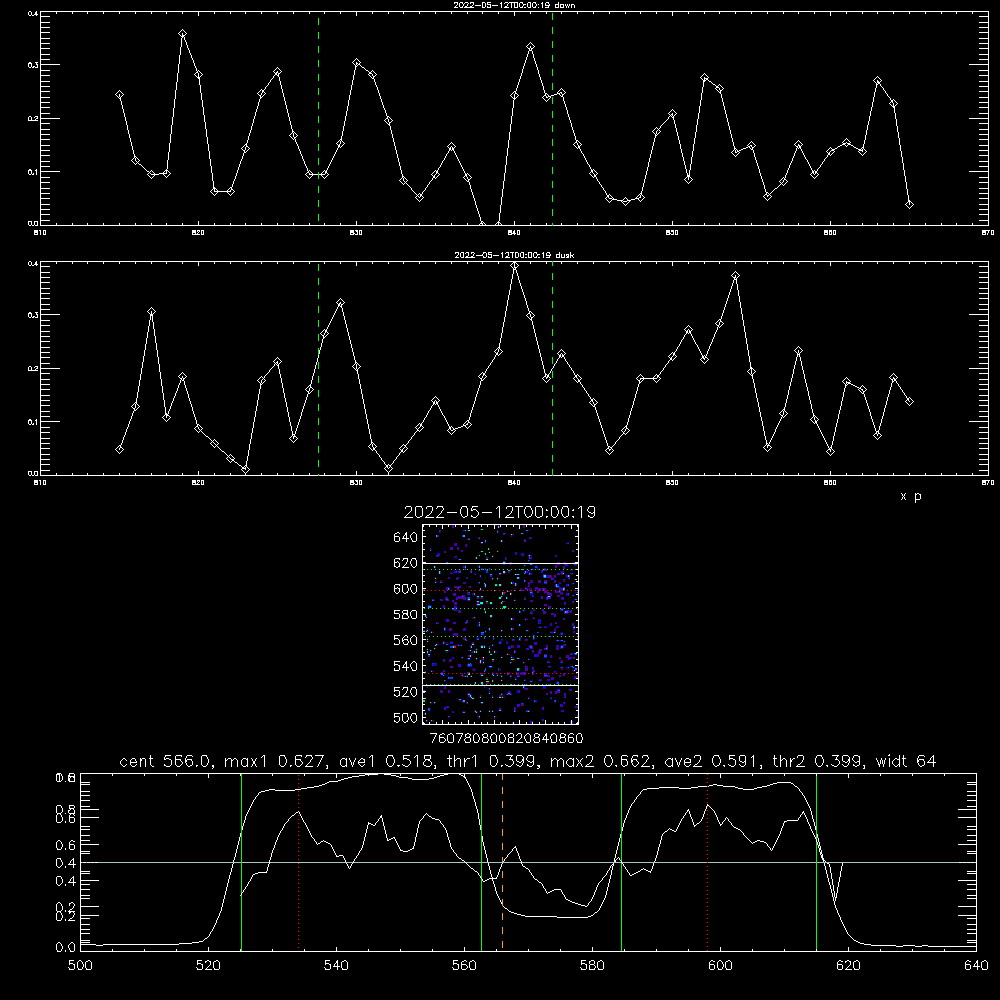Click the dusk peak data point near 854
This screenshot has width=1000, height=1000.
tap(735, 276)
